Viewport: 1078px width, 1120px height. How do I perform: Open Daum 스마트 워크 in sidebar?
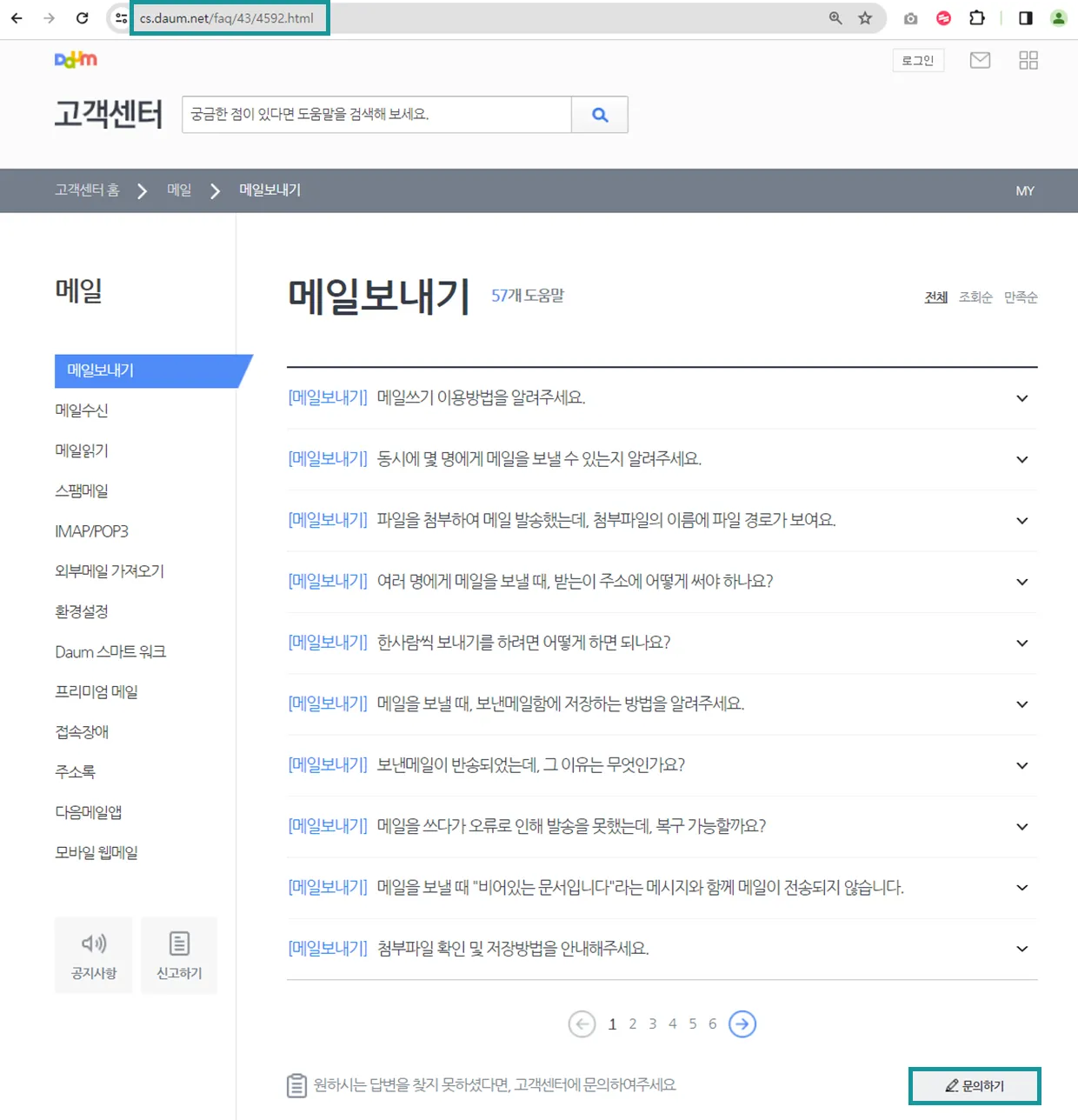tap(110, 651)
